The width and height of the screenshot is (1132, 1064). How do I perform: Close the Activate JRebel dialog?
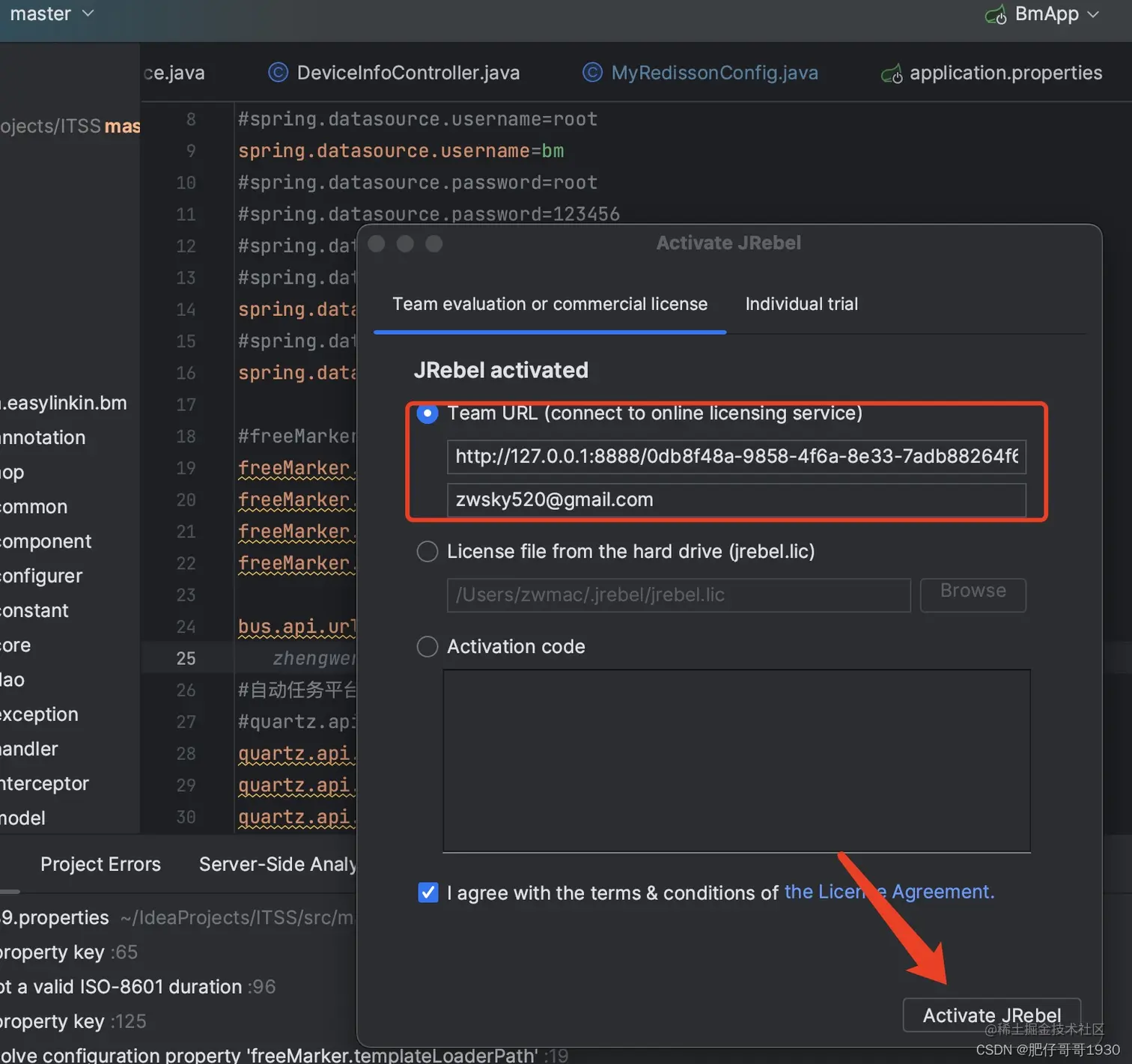[377, 244]
